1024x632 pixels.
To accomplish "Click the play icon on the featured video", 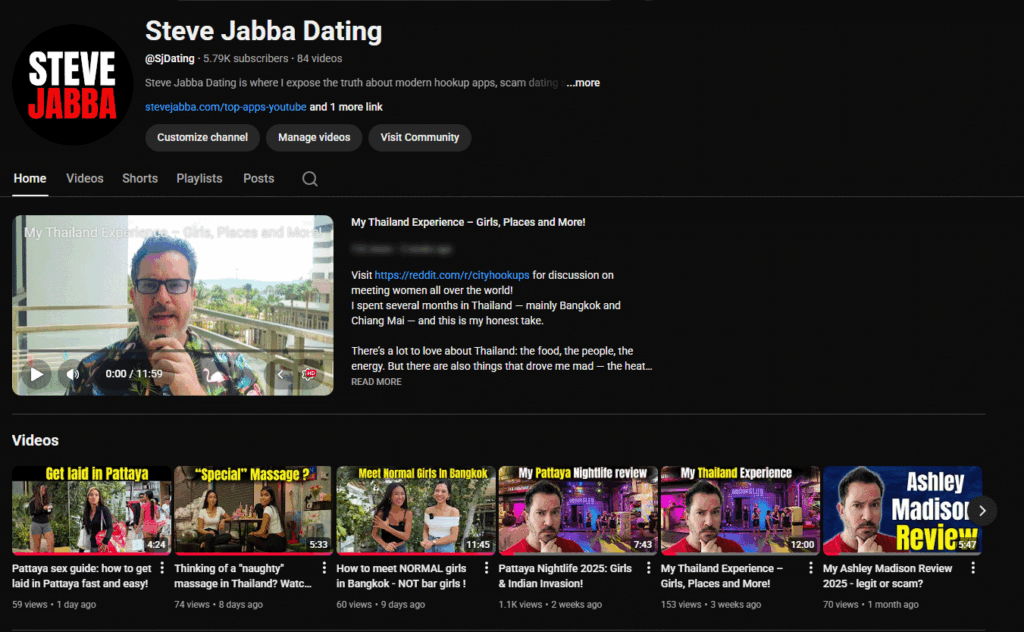I will [x=36, y=373].
